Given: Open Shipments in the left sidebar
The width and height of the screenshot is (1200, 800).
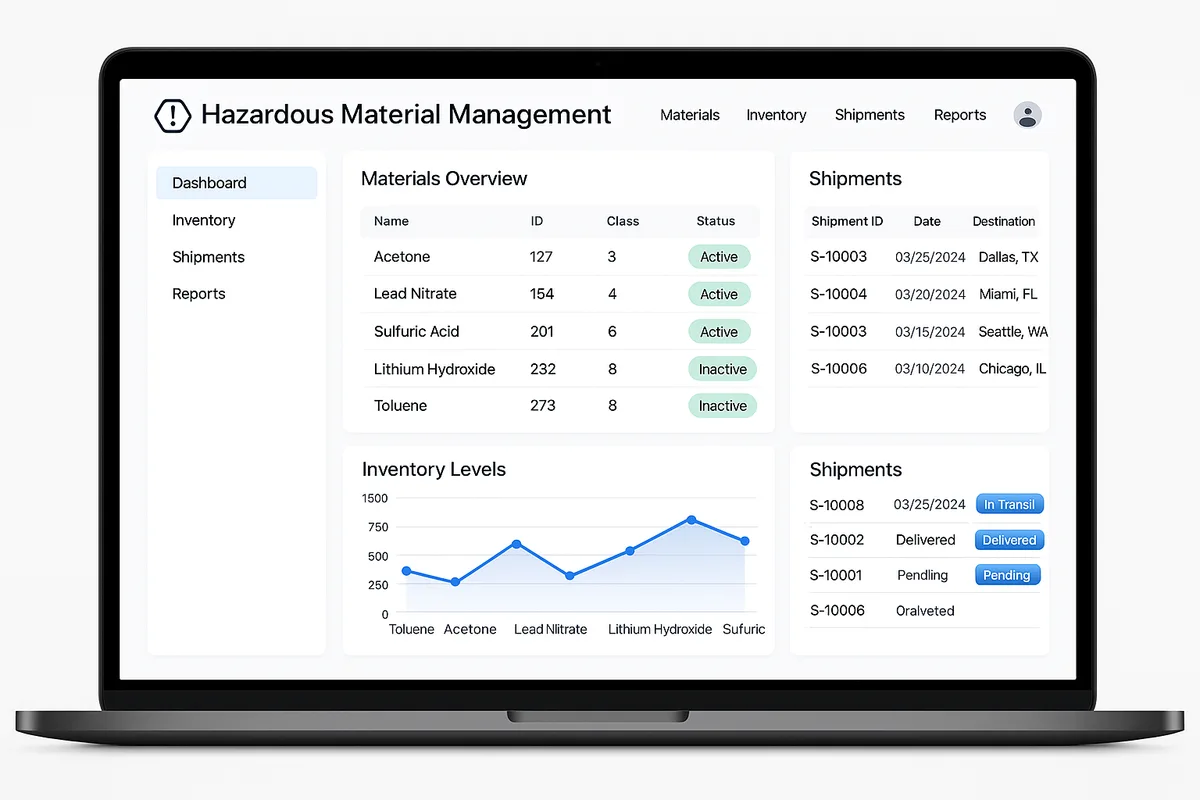Looking at the screenshot, I should [208, 257].
